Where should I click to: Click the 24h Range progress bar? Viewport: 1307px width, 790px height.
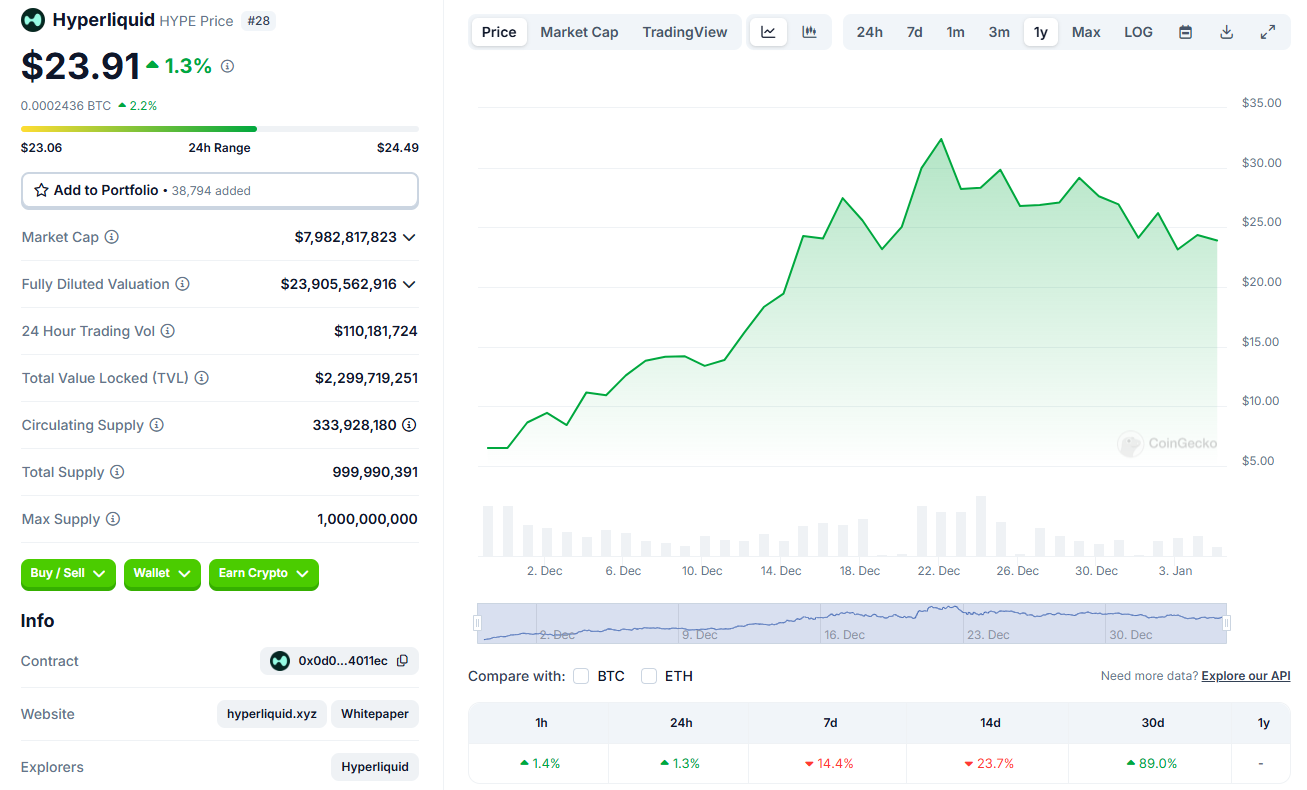tap(220, 129)
